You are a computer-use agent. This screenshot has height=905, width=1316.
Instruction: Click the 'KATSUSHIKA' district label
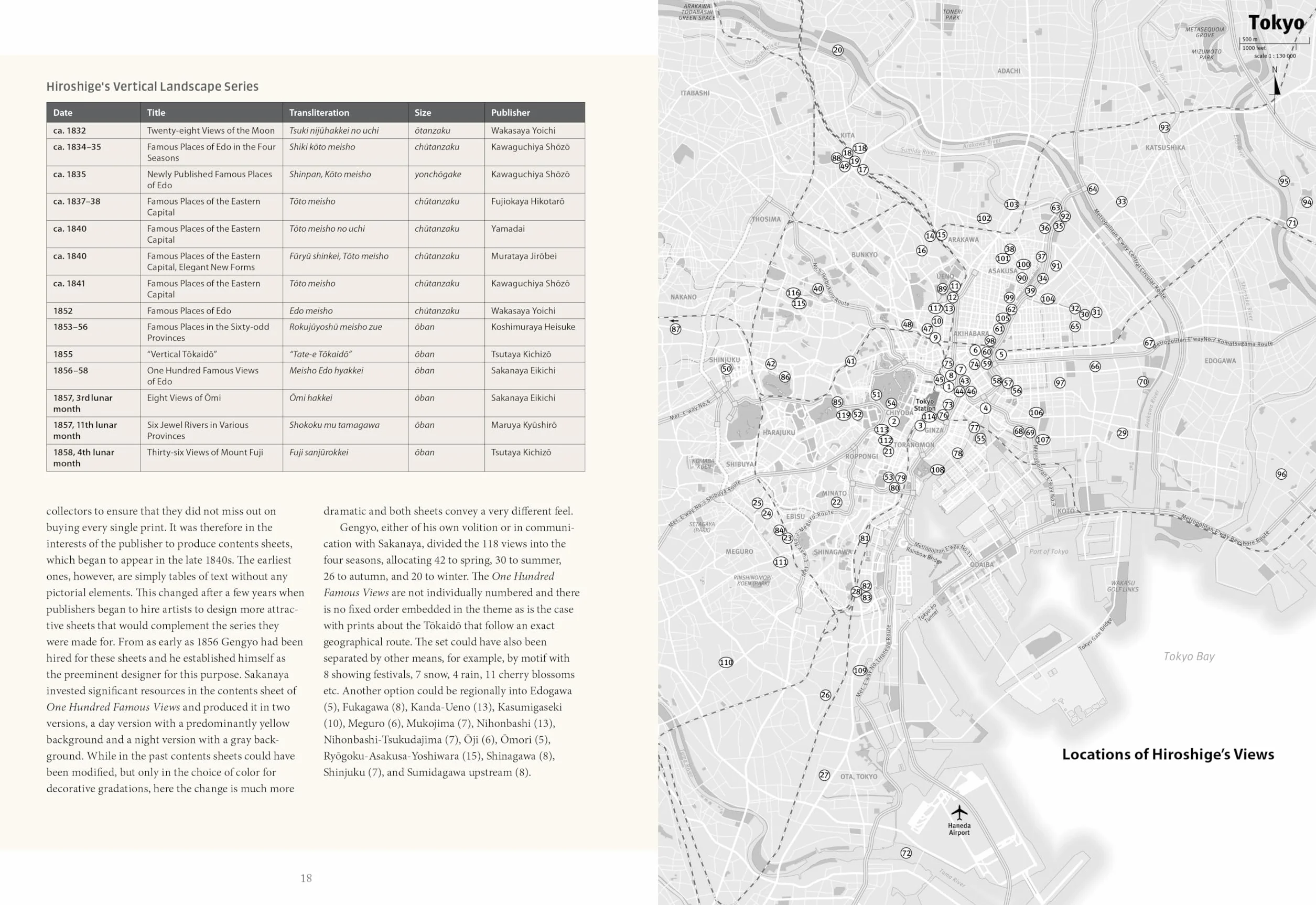coord(1165,147)
